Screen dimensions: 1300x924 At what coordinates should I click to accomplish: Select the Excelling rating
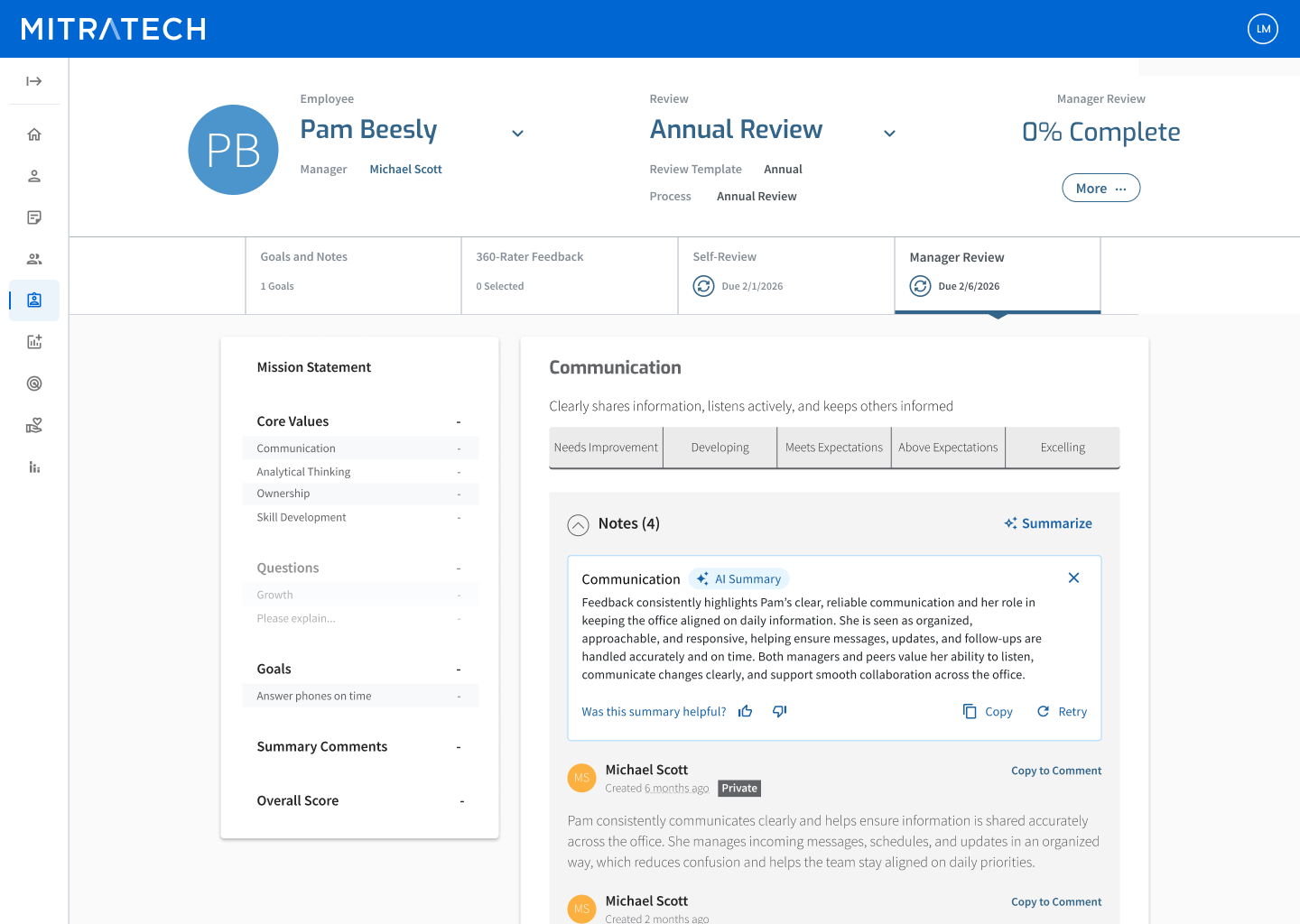tap(1063, 448)
